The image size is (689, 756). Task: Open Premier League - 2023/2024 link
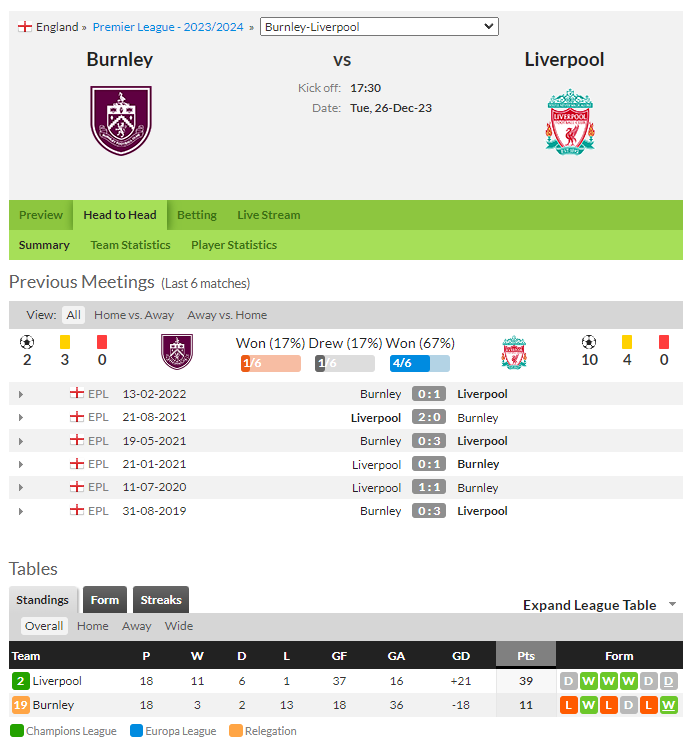[x=168, y=27]
